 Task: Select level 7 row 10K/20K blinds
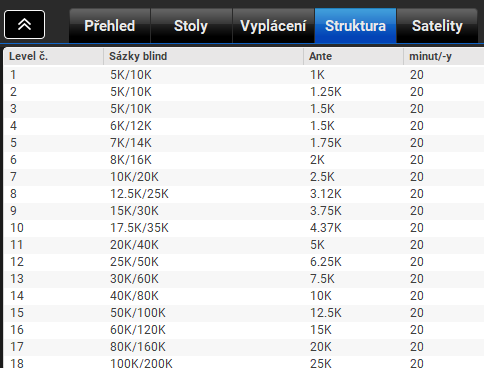click(x=244, y=177)
